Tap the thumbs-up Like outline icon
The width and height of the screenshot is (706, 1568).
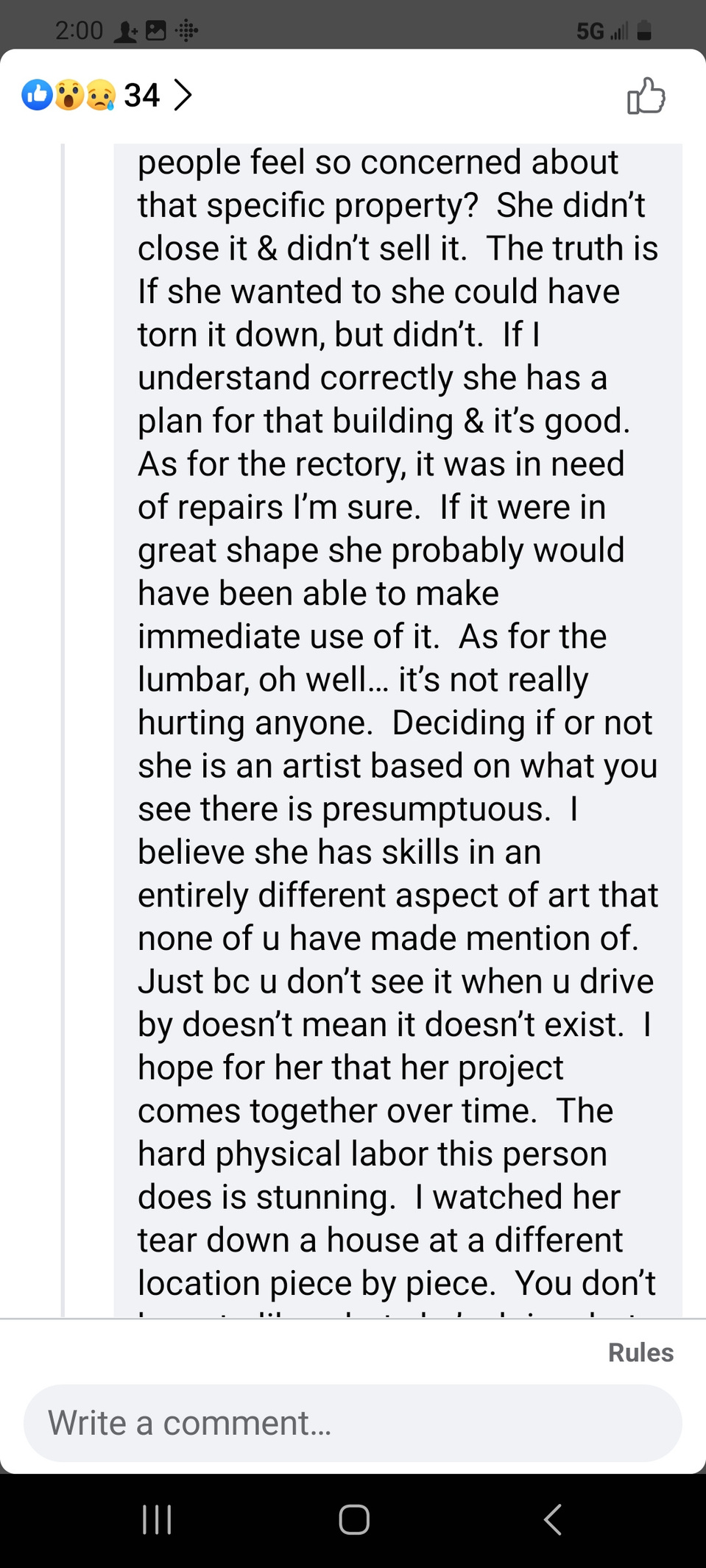tap(646, 96)
